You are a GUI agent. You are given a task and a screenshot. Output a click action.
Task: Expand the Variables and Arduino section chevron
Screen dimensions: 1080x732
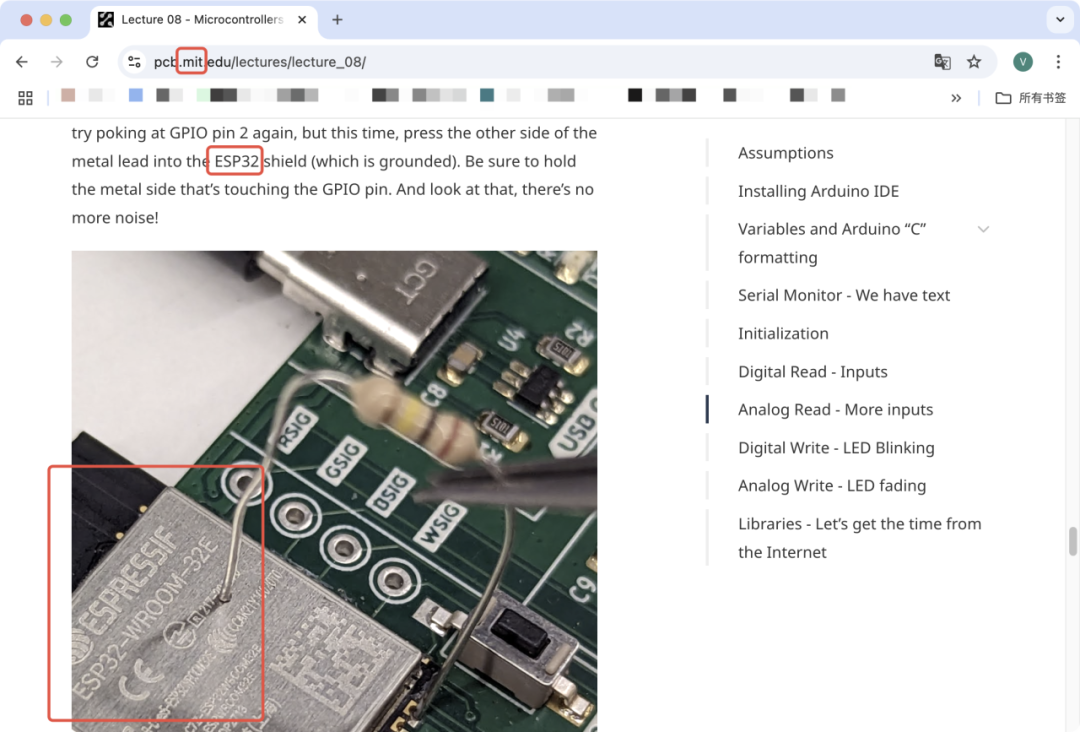coord(983,229)
